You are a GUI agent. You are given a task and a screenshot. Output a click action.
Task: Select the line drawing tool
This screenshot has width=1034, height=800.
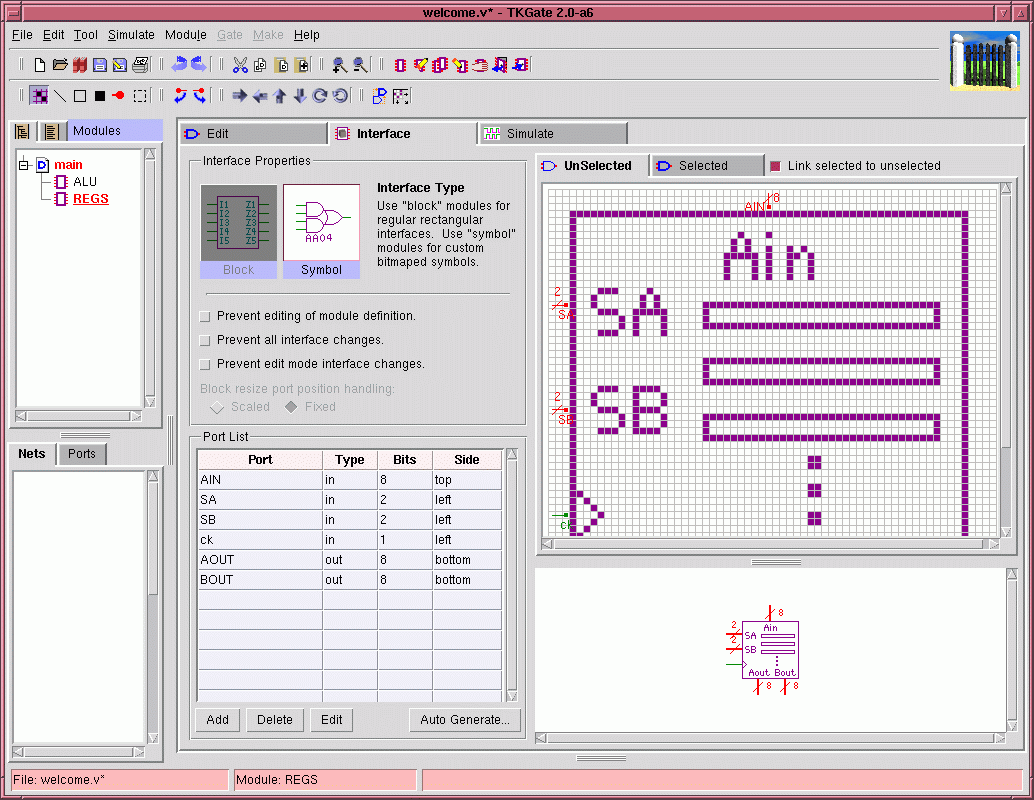pos(60,96)
